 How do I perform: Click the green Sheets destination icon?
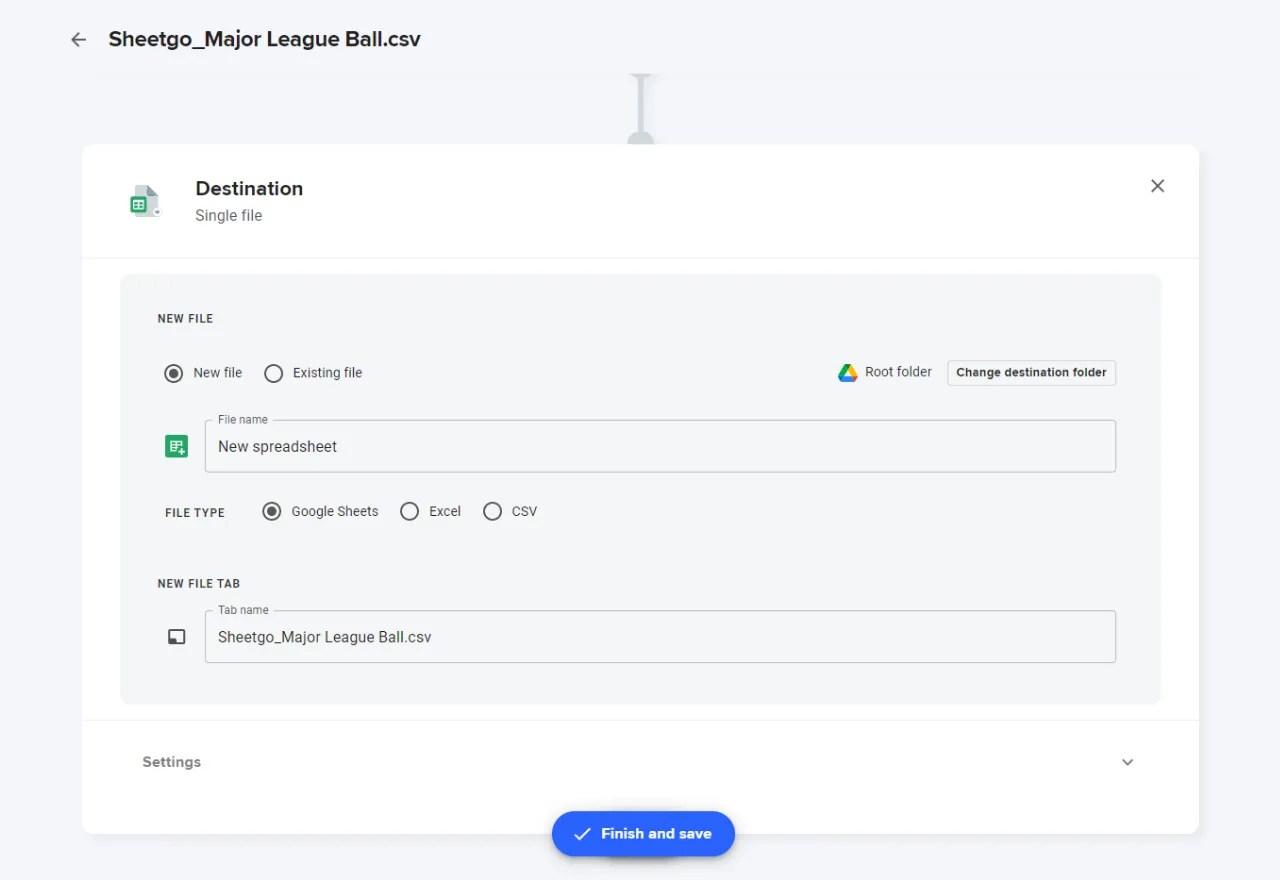coord(144,200)
